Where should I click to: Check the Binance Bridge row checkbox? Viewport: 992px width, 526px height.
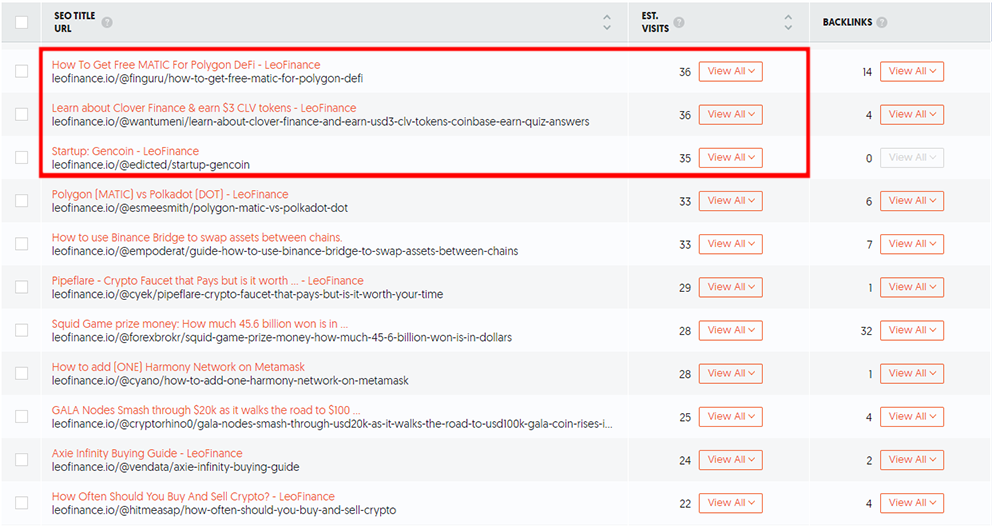click(x=22, y=244)
